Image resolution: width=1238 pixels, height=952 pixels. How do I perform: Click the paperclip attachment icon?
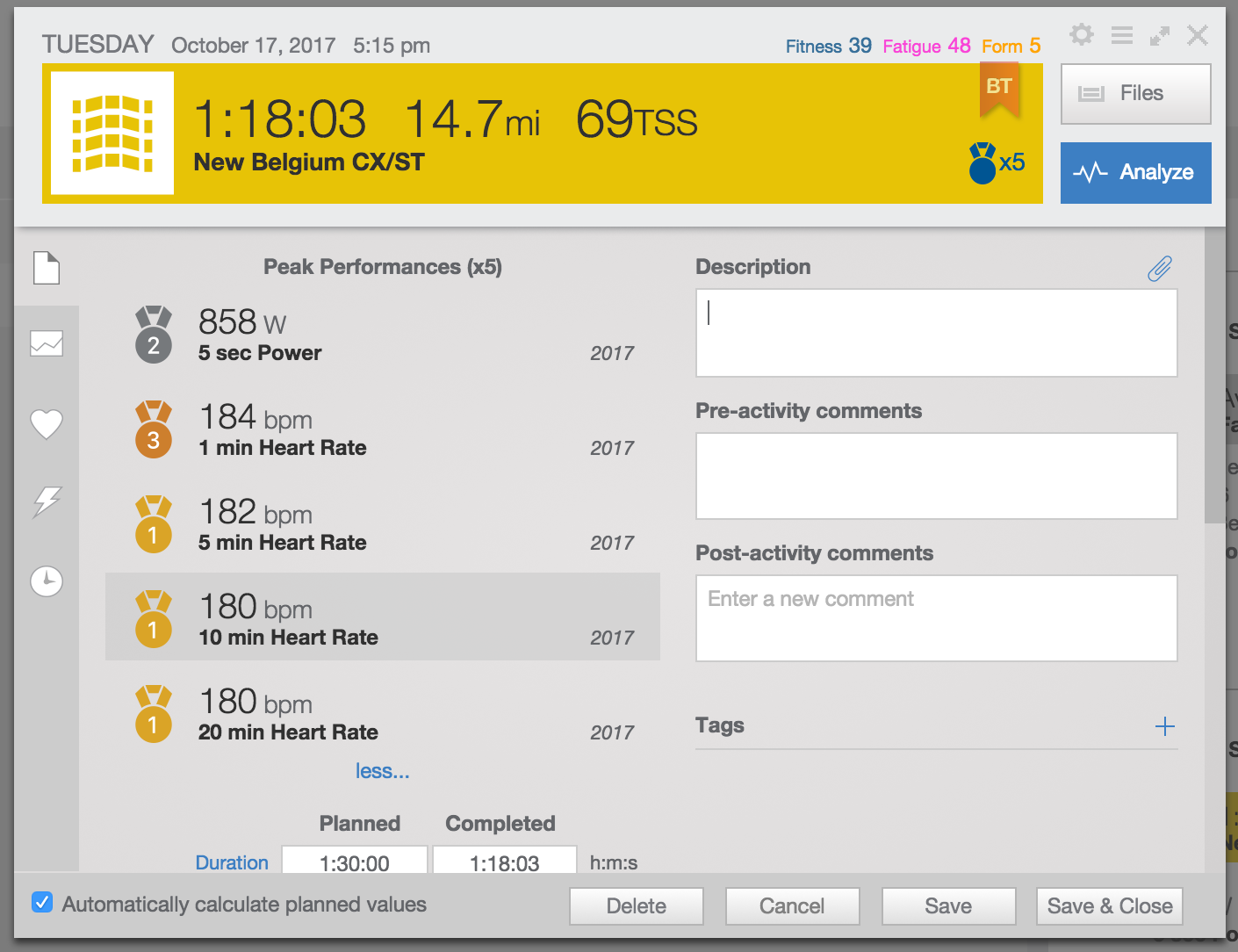click(1160, 269)
